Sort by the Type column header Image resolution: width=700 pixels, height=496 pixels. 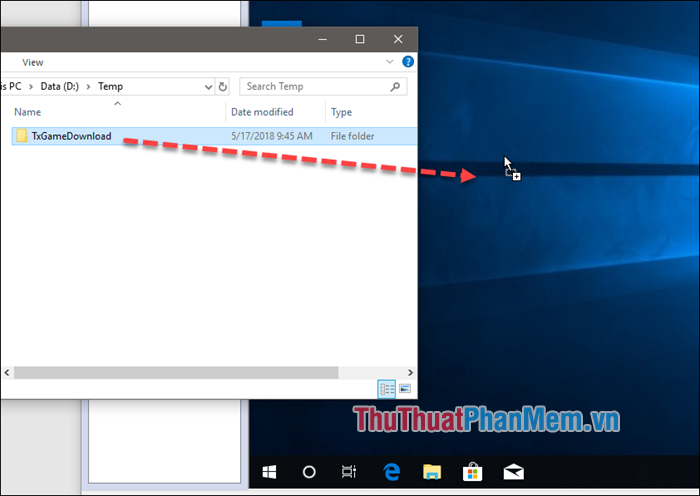coord(341,112)
